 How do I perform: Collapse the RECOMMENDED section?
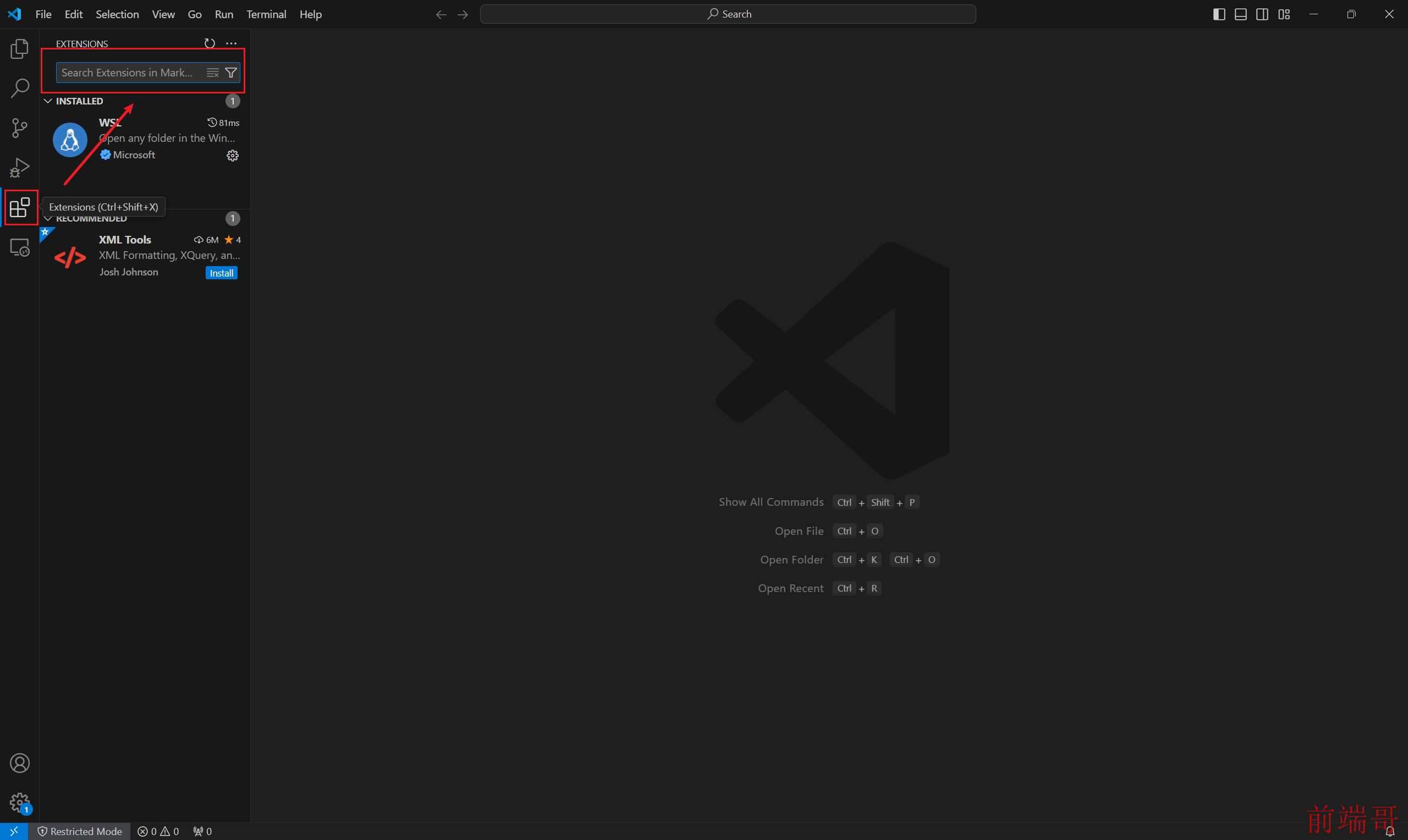[x=48, y=218]
